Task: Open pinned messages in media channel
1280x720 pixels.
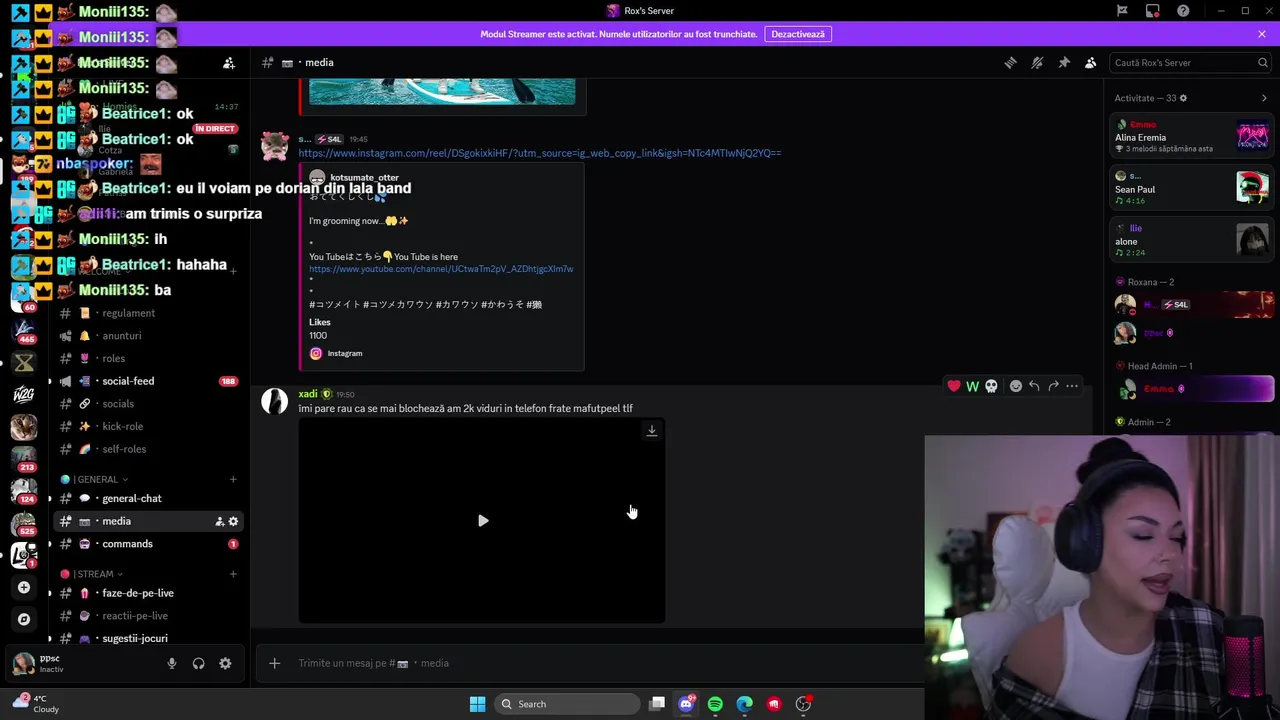Action: pos(1064,62)
